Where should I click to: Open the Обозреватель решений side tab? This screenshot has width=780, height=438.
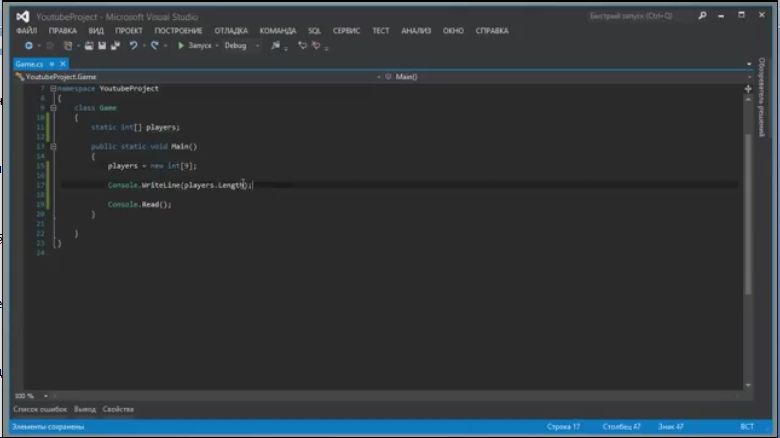pos(762,97)
